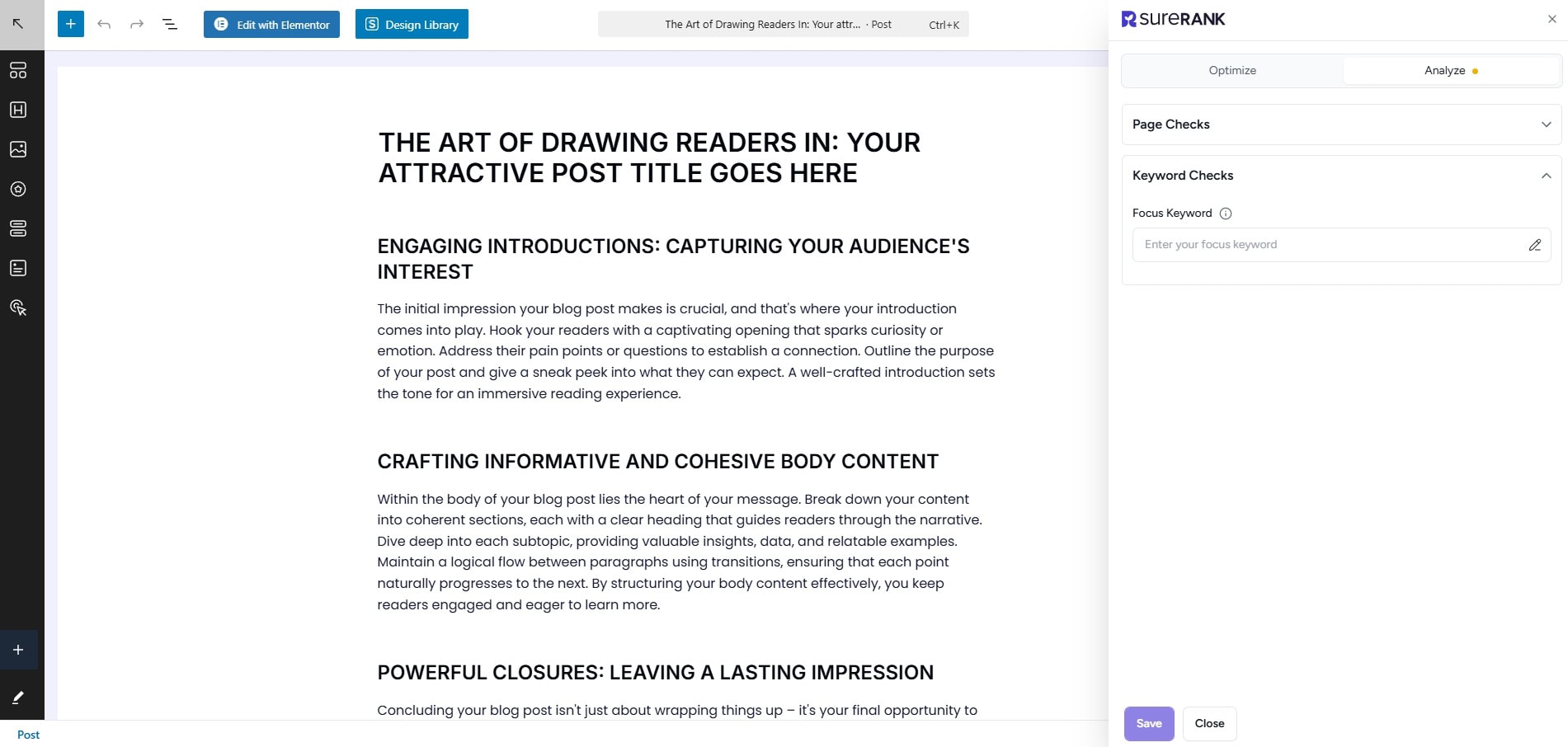The height and width of the screenshot is (747, 1568).
Task: Collapse the Keyword Checks section
Action: pyautogui.click(x=1341, y=176)
